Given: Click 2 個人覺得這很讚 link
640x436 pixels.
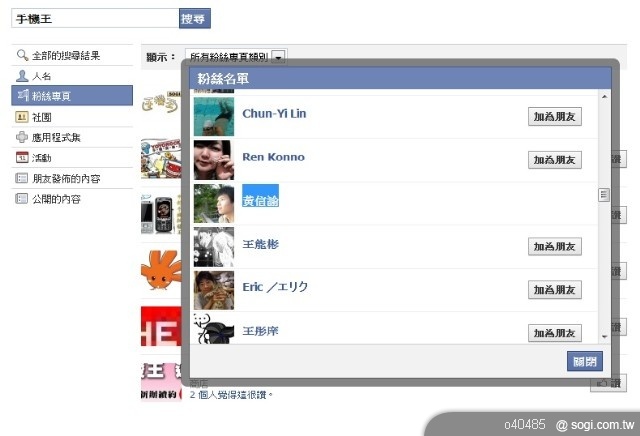Looking at the screenshot, I should (x=231, y=395).
